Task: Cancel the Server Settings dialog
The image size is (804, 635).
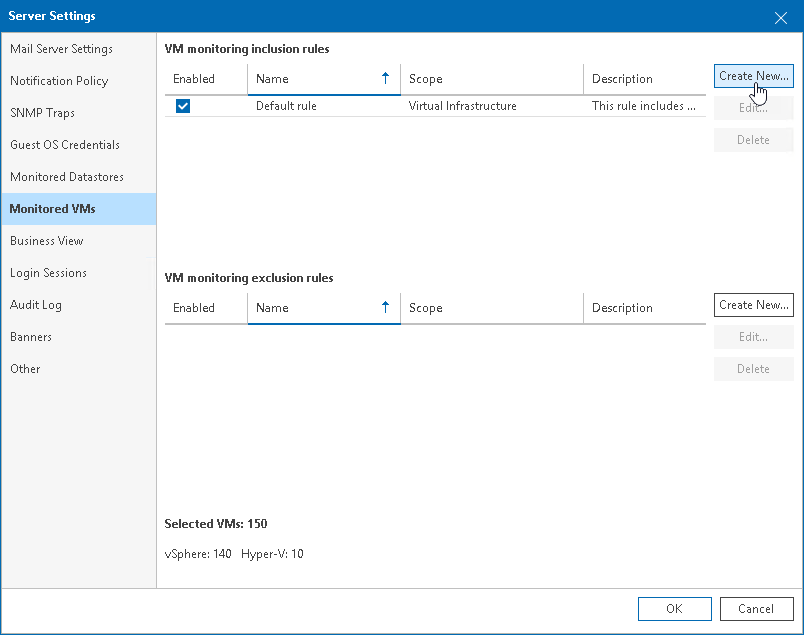Action: [x=756, y=608]
